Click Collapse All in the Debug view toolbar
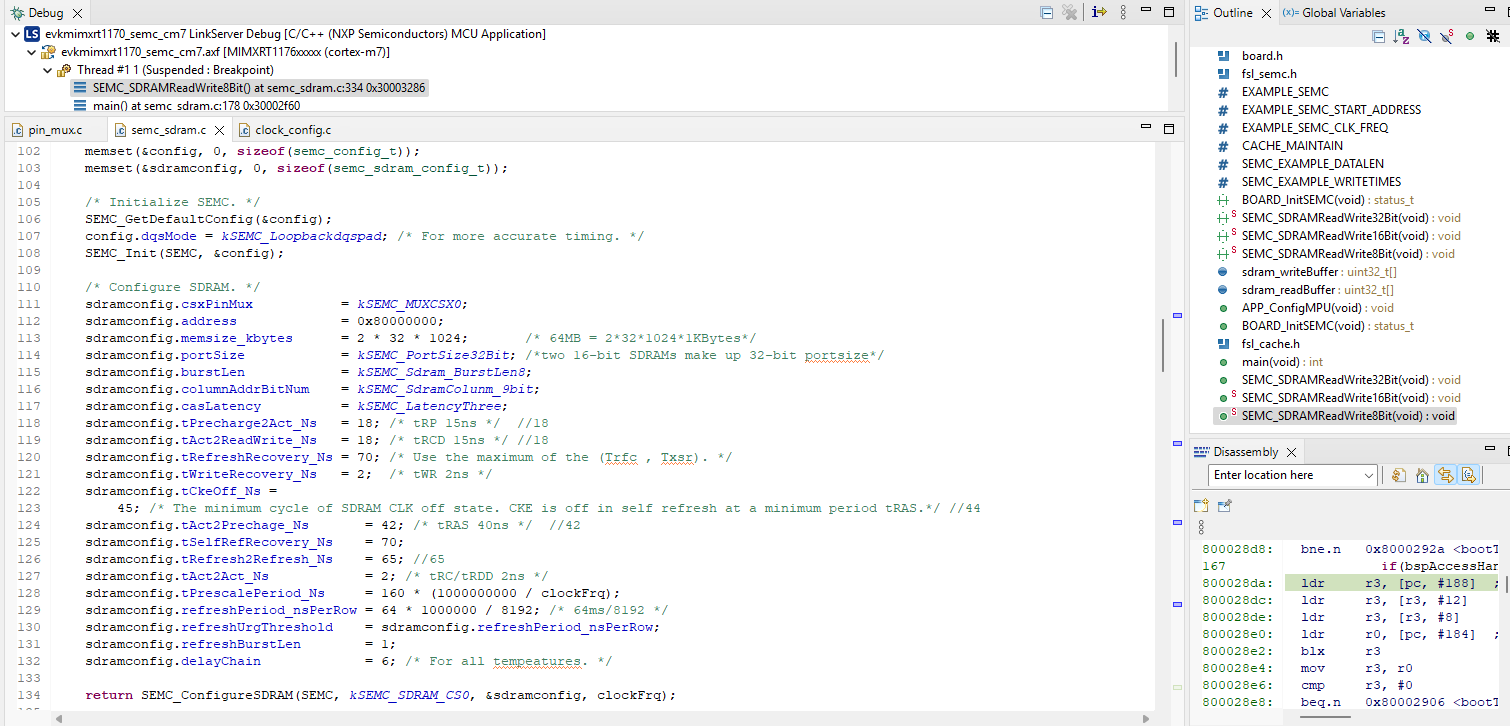 point(1046,12)
